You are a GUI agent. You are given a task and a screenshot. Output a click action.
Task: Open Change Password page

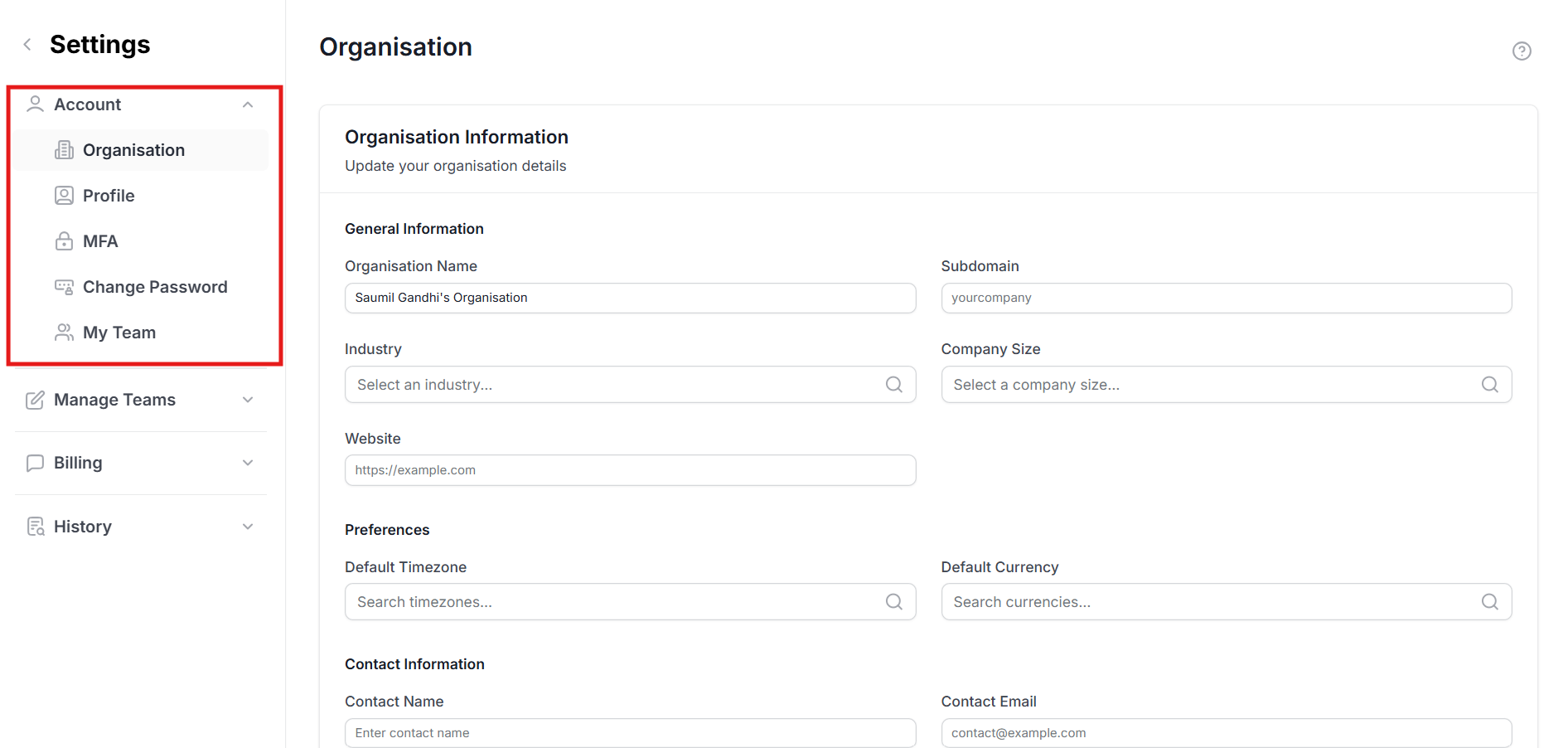click(154, 287)
